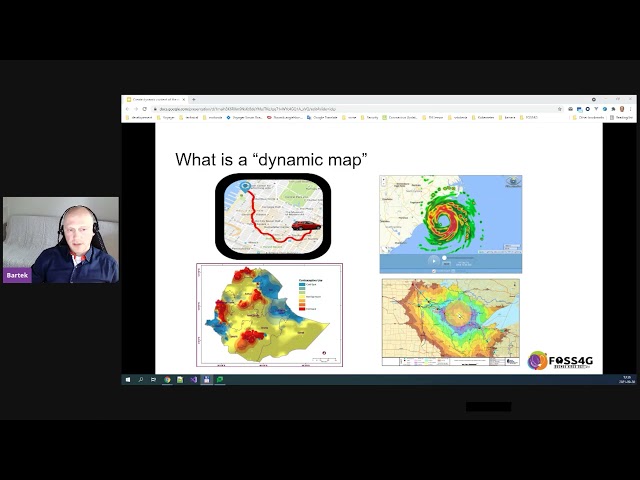640x480 pixels.
Task: Click the browser forward arrow
Action: pyautogui.click(x=136, y=109)
